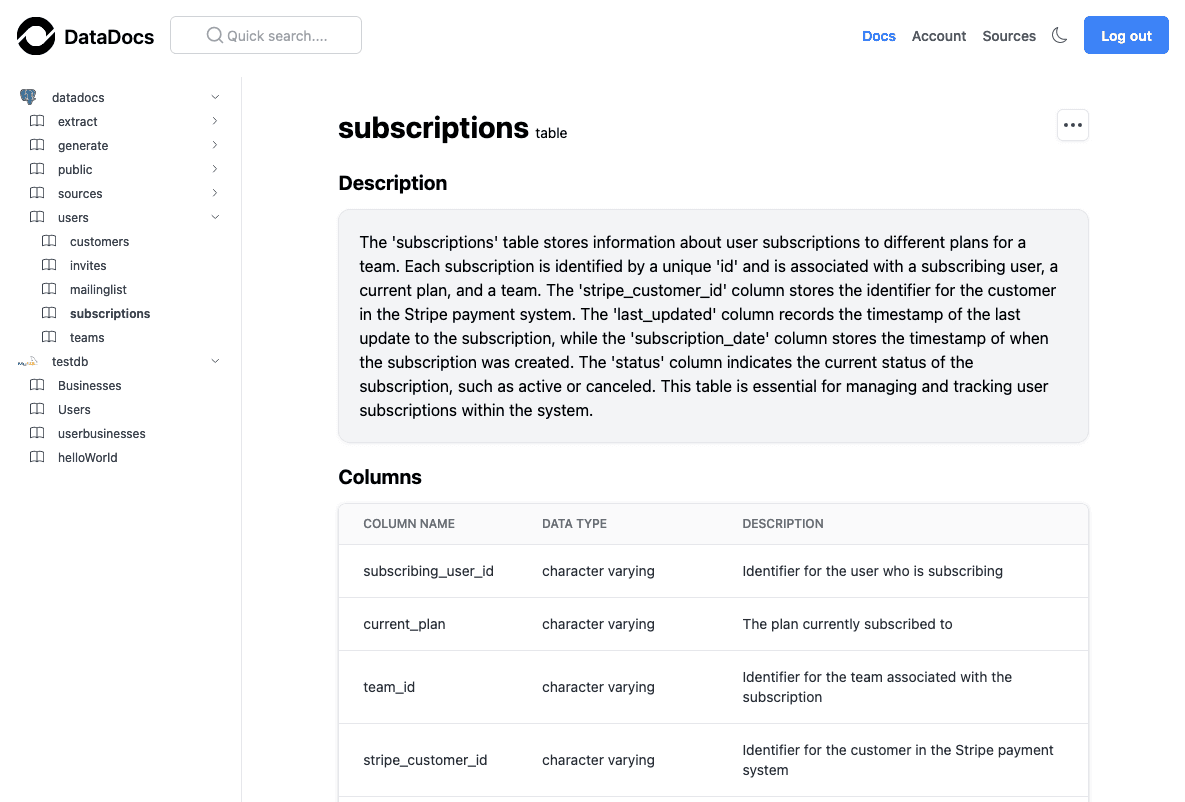The width and height of the screenshot is (1185, 802).
Task: Click the book icon beside the public schema
Action: point(34,169)
